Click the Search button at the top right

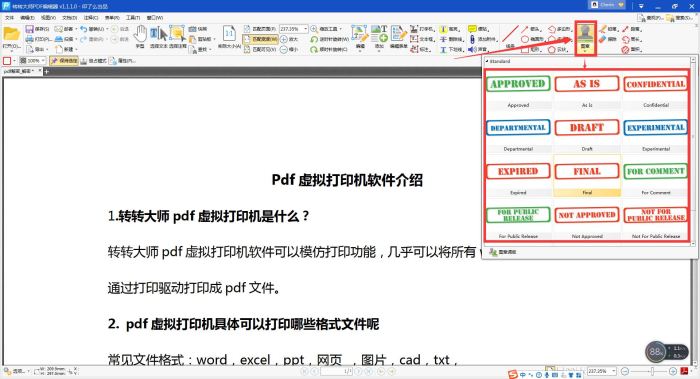pyautogui.click(x=680, y=18)
